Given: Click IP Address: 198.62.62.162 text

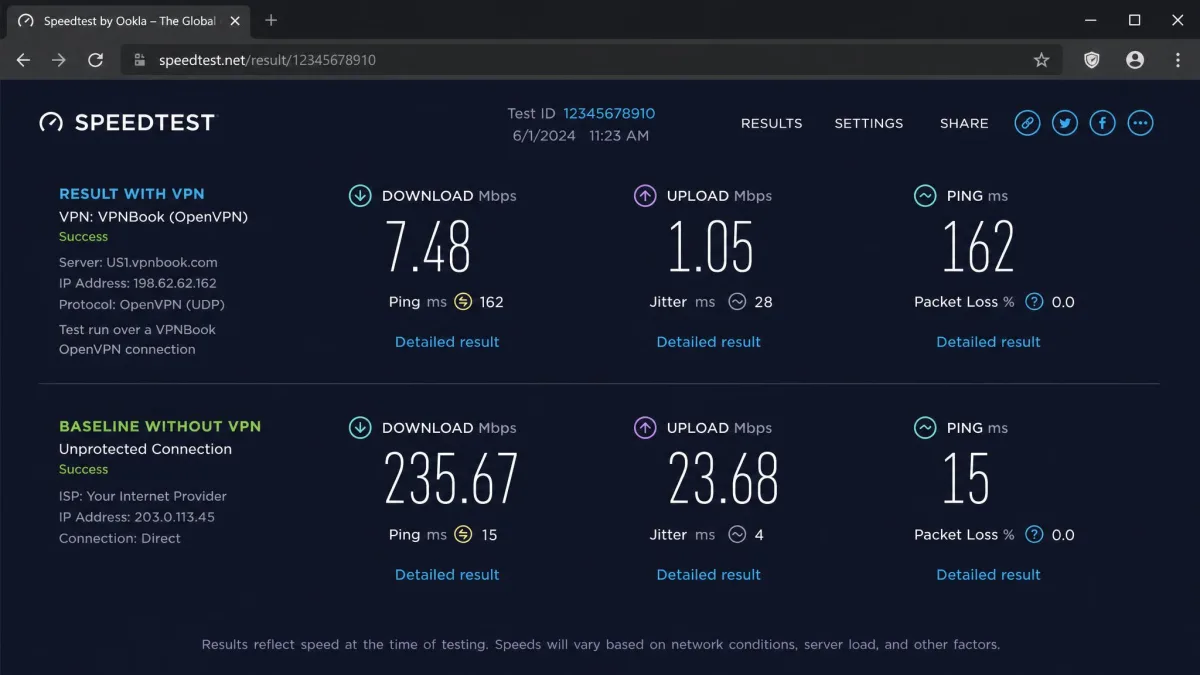Looking at the screenshot, I should [138, 284].
